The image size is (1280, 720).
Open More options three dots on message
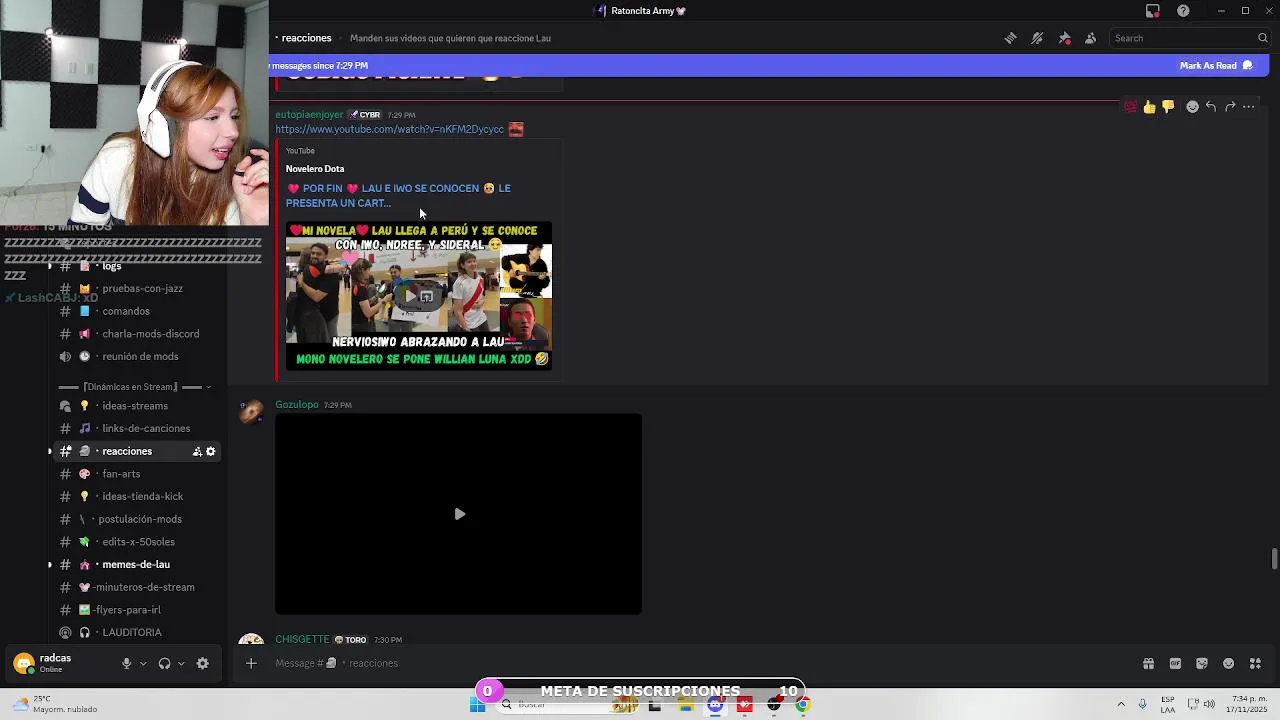[x=1249, y=107]
